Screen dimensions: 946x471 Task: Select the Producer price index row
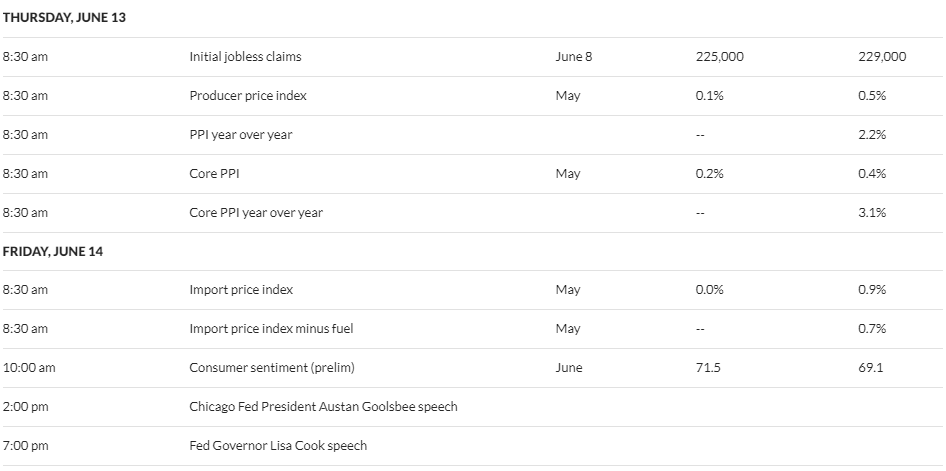473,96
